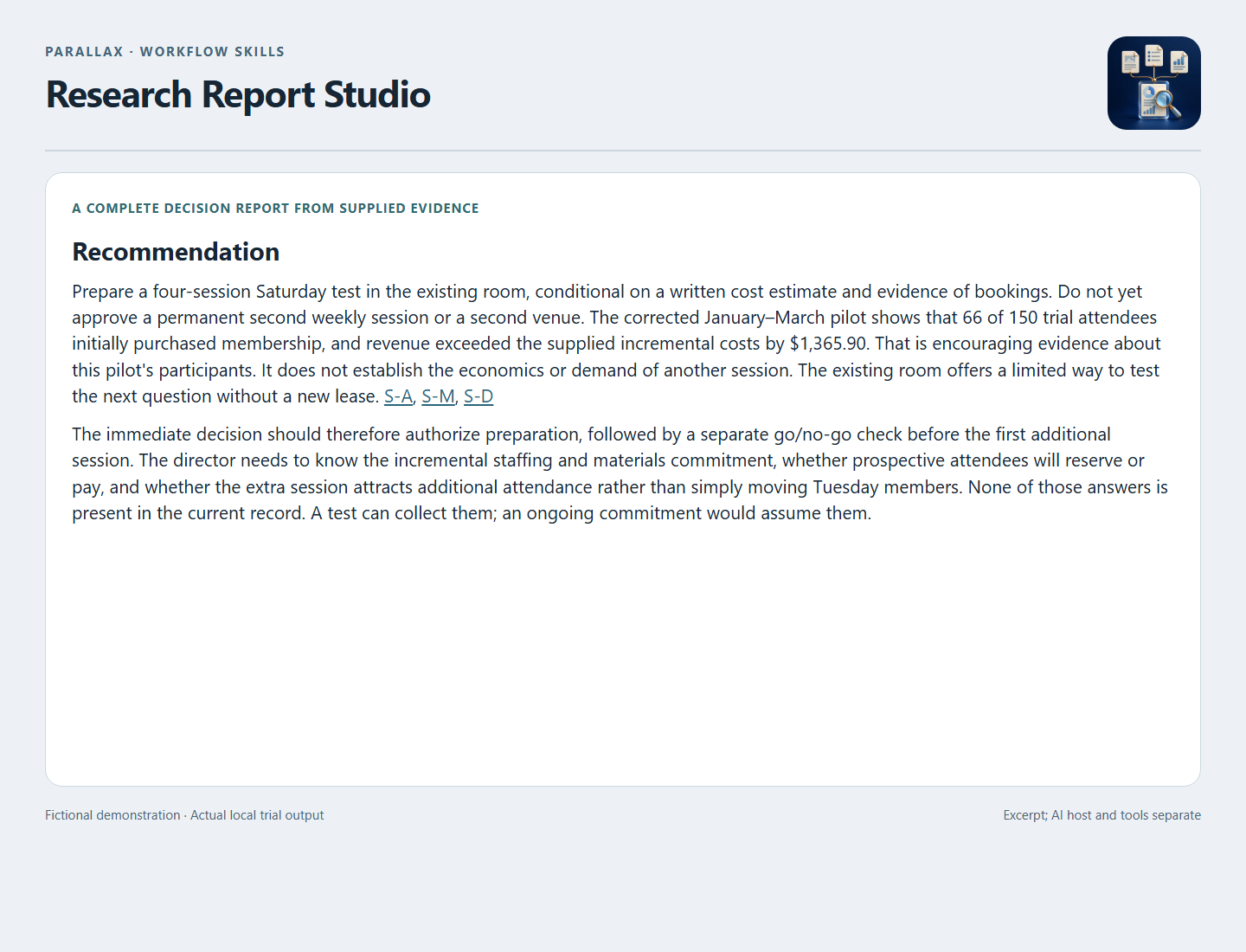The image size is (1246, 952).
Task: Click the 'Fictional demonstration · Actual local trial output' footer
Action: pos(184,815)
